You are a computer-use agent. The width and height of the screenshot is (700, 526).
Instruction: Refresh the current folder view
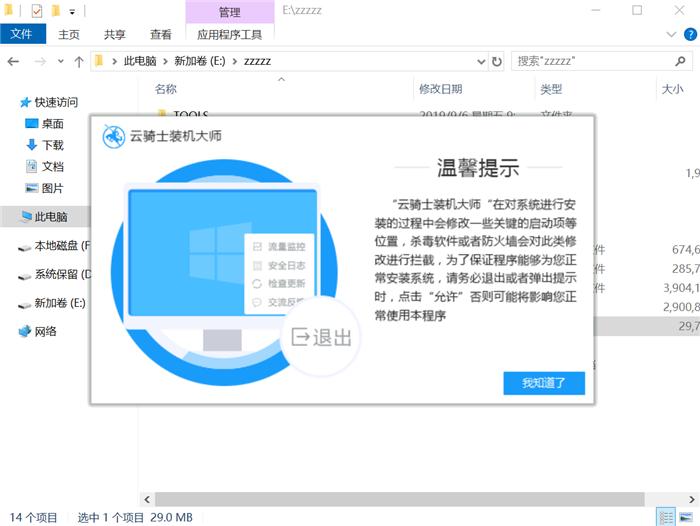click(496, 61)
